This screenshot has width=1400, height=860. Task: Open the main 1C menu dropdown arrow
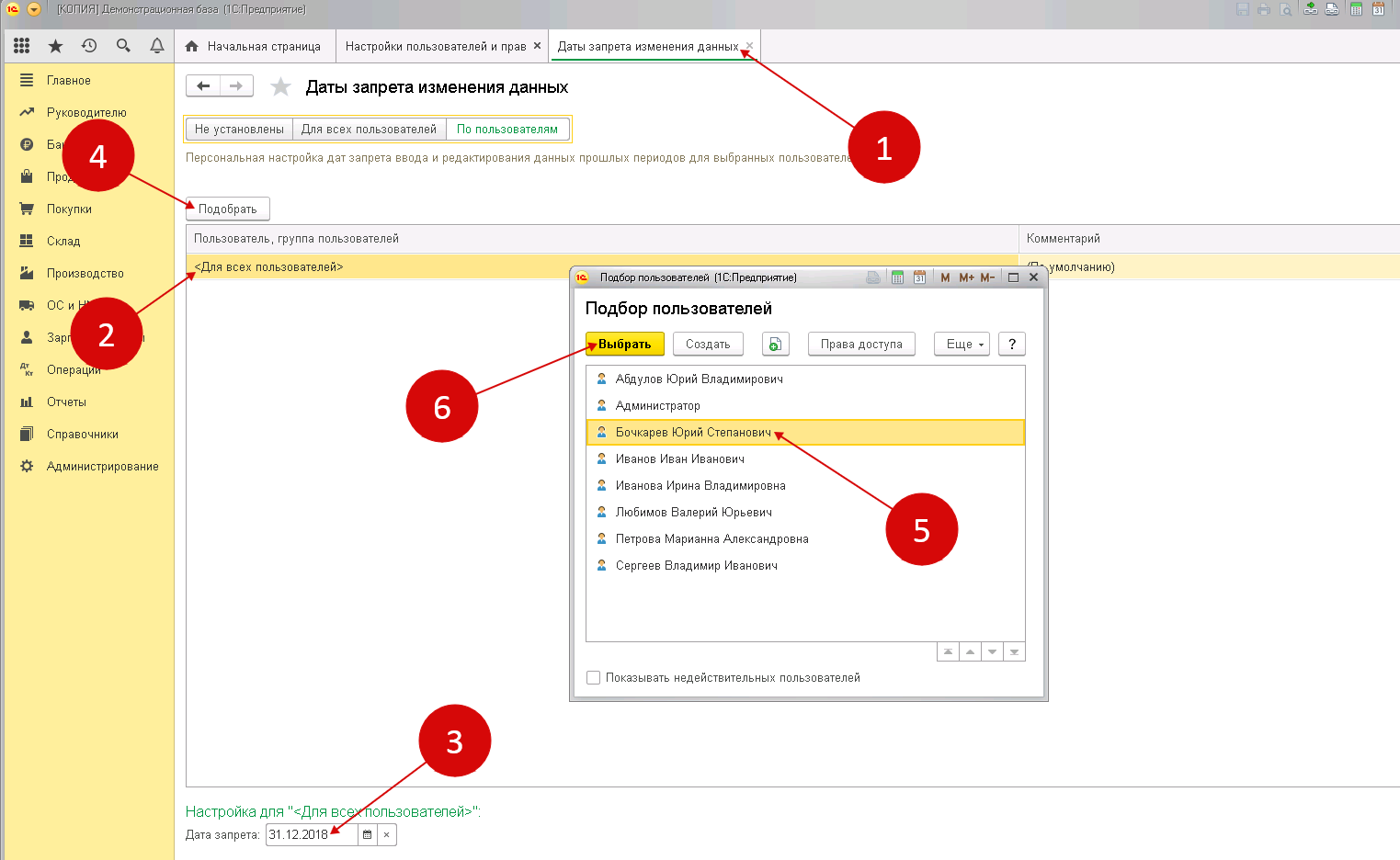(34, 9)
